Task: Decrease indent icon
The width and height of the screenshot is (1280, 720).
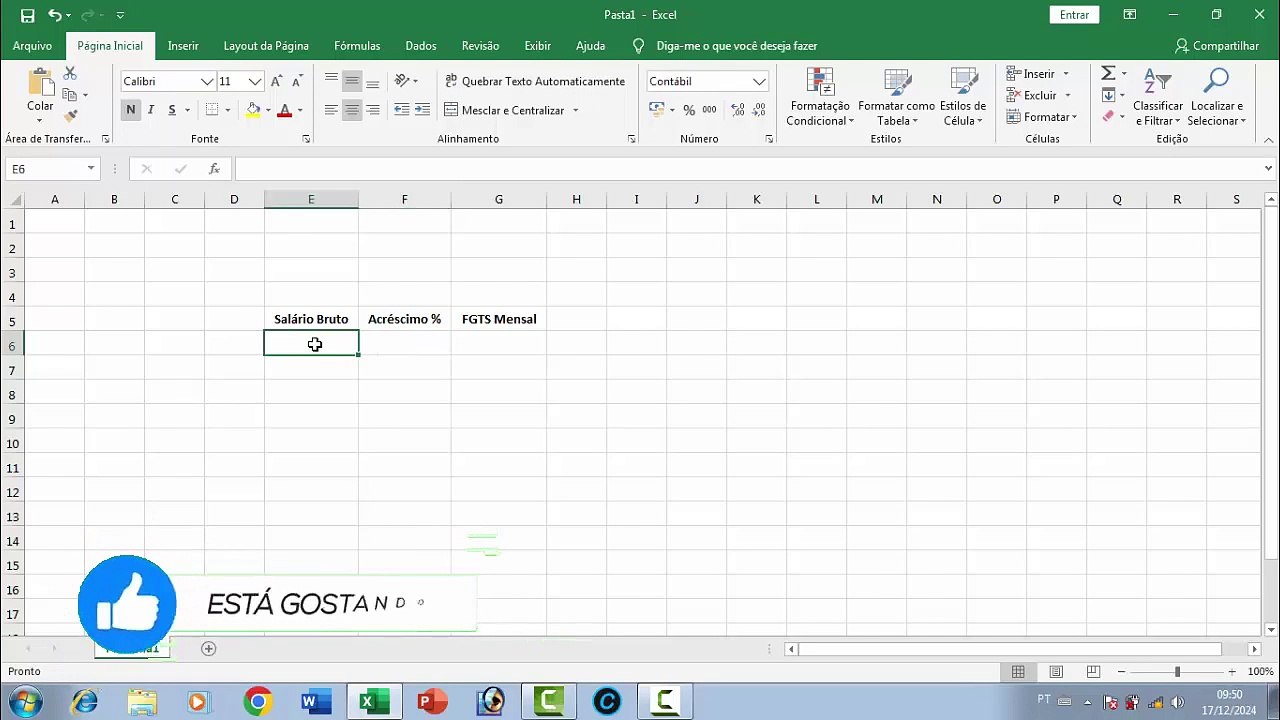Action: (x=401, y=110)
